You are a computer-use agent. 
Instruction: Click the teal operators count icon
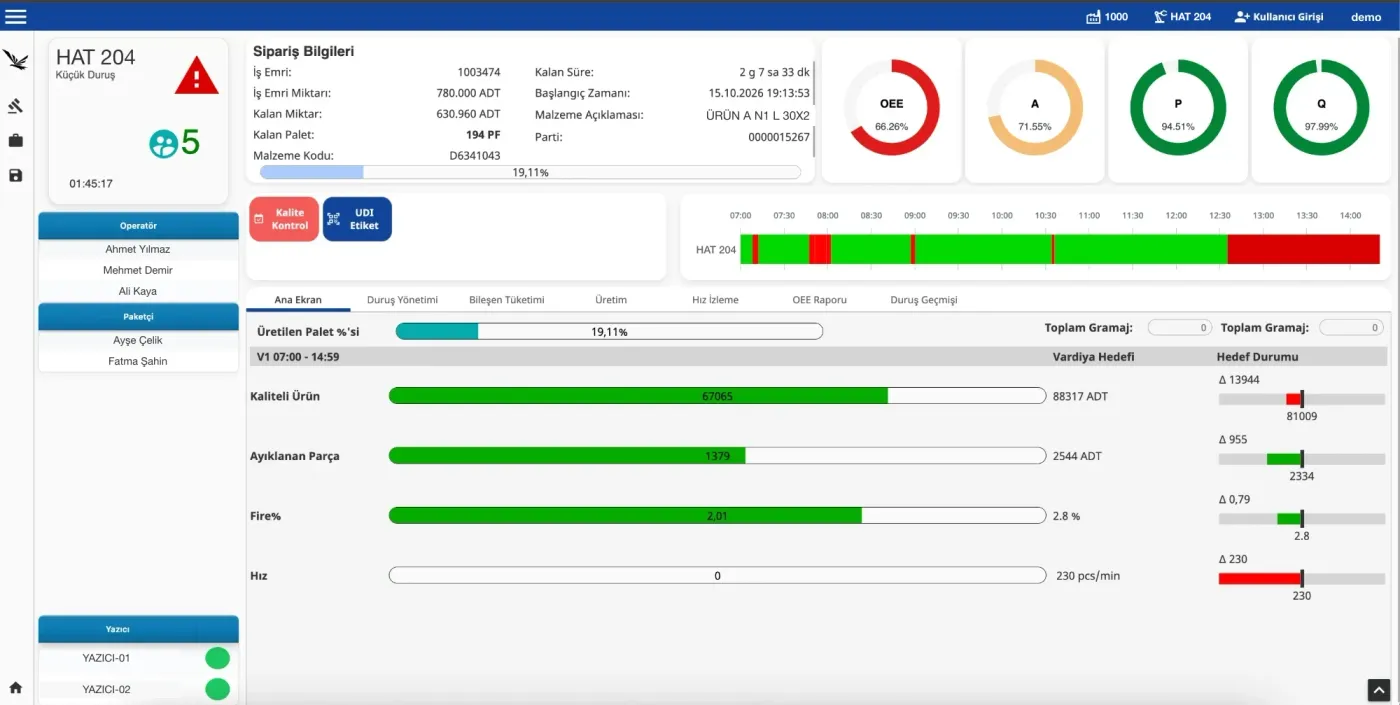(163, 144)
